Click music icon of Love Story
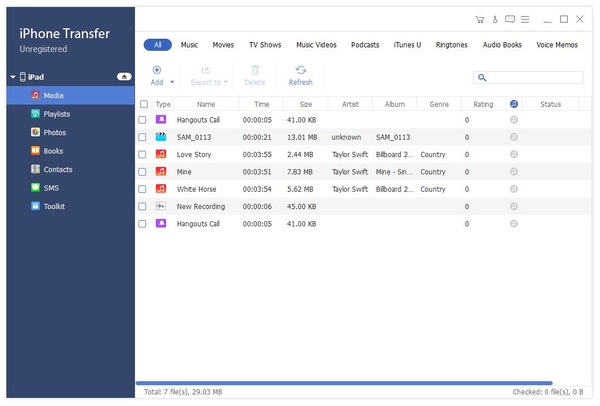Image resolution: width=600 pixels, height=406 pixels. [x=161, y=154]
